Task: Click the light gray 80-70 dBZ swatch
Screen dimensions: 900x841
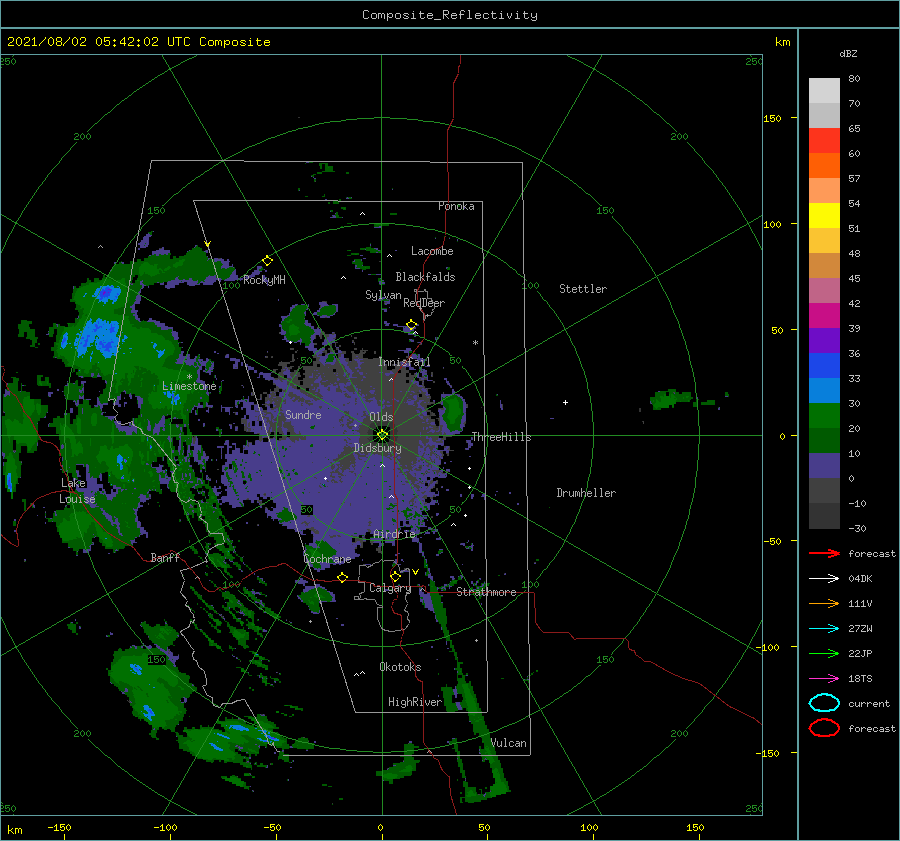Action: [824, 91]
